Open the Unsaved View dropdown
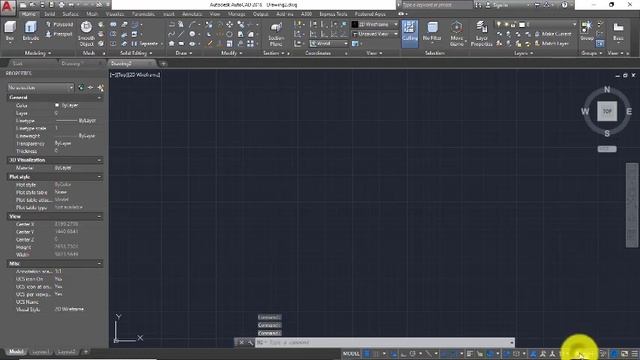This screenshot has width=640, height=360. click(375, 34)
